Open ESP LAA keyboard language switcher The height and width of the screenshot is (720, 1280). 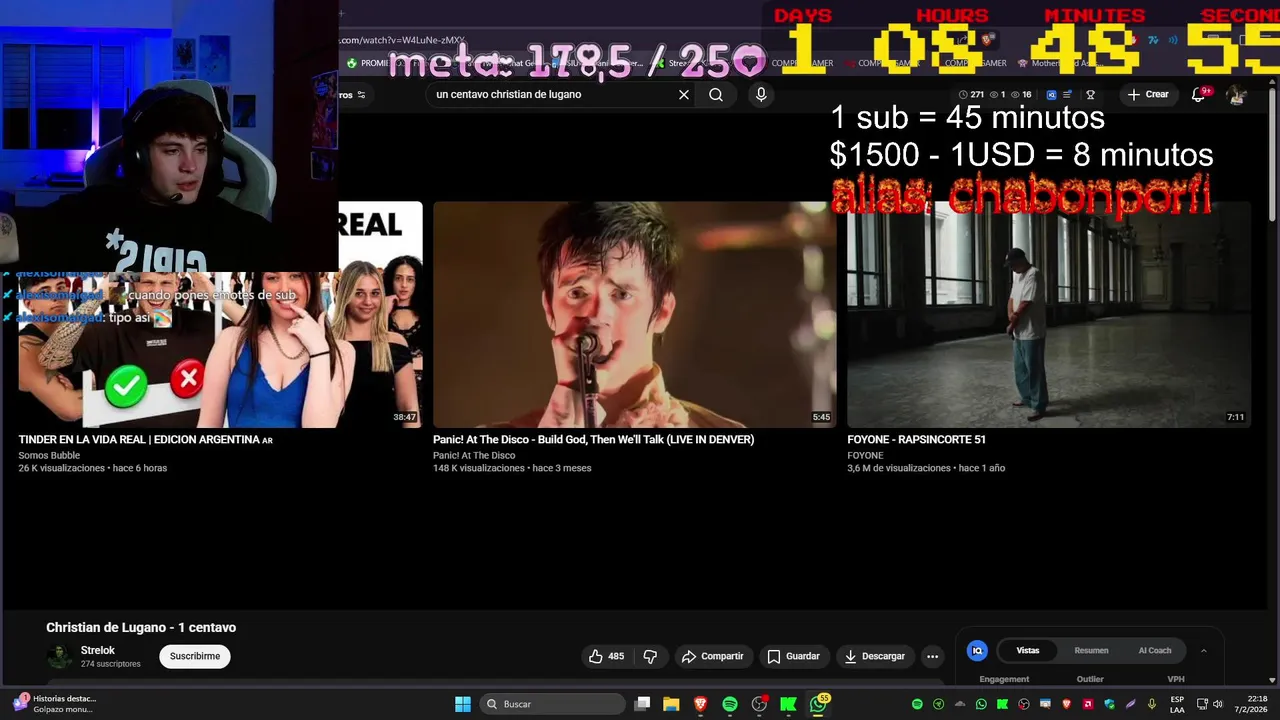pyautogui.click(x=1177, y=704)
